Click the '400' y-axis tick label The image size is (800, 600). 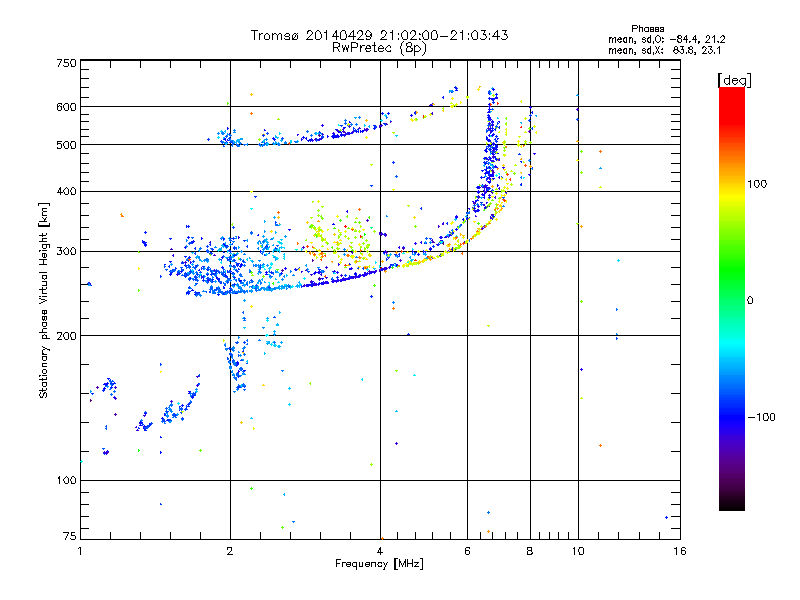pos(66,191)
